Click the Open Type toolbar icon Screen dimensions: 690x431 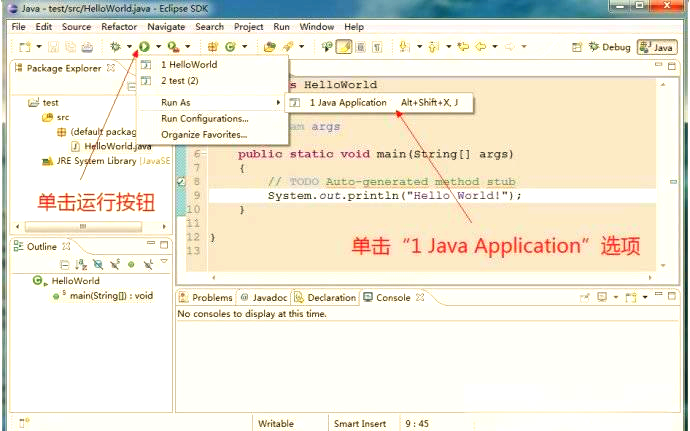pos(269,46)
